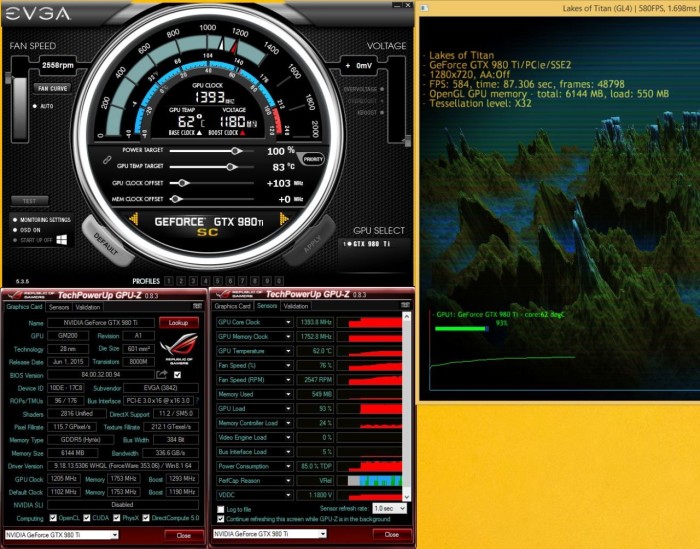The width and height of the screenshot is (700, 549).
Task: Click the camera icon in the GPU-Z Sensors window
Action: pos(405,305)
